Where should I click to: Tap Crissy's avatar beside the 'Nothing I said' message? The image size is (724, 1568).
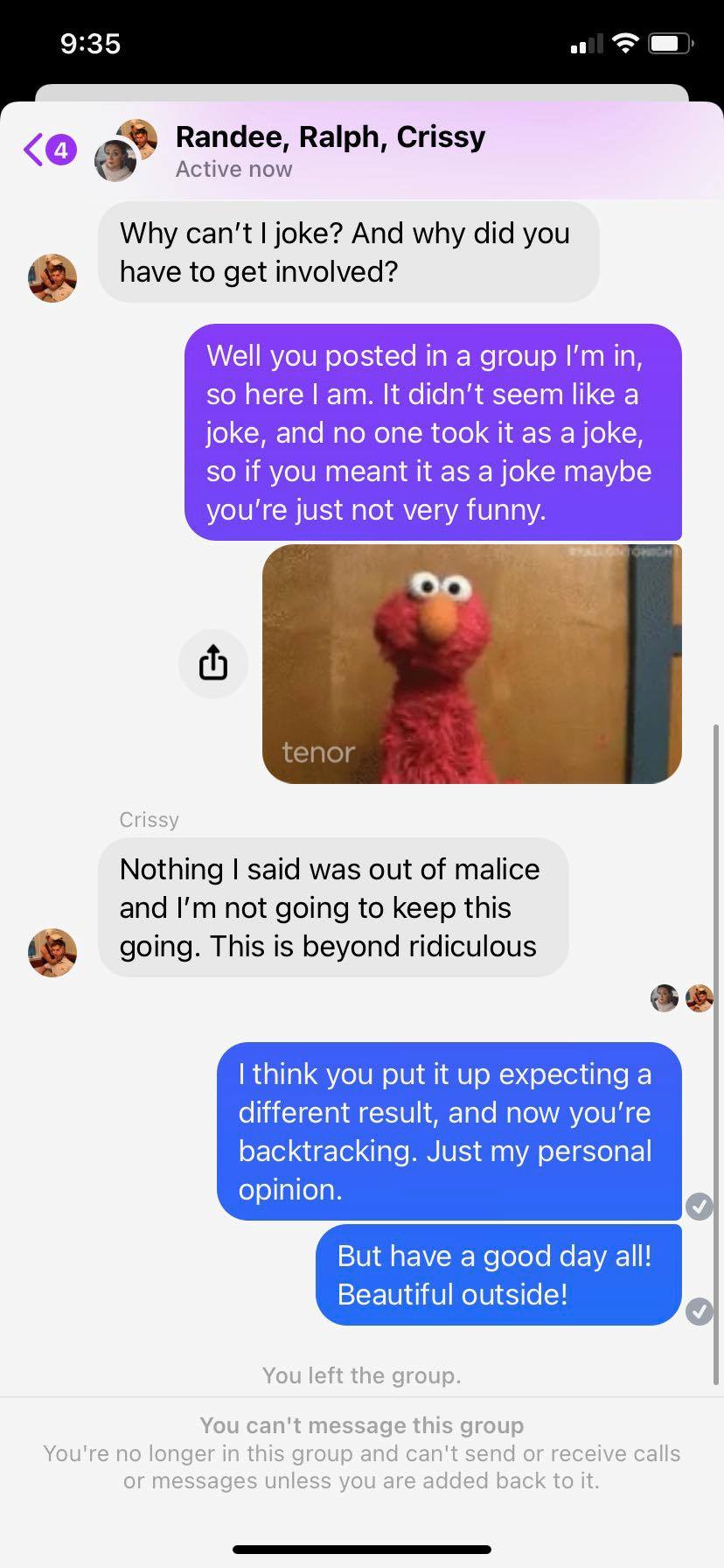click(52, 952)
